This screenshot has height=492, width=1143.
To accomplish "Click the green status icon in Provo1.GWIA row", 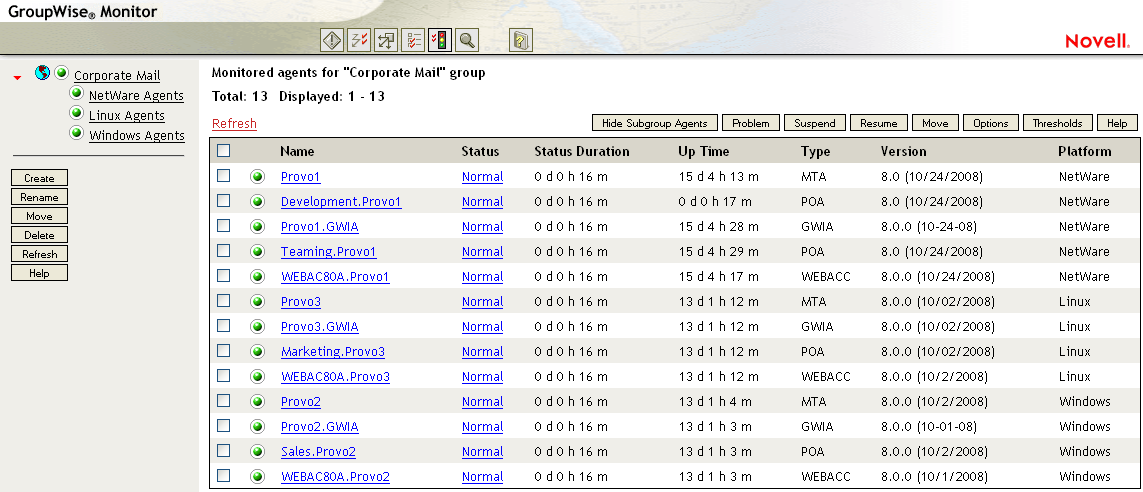I will (257, 227).
